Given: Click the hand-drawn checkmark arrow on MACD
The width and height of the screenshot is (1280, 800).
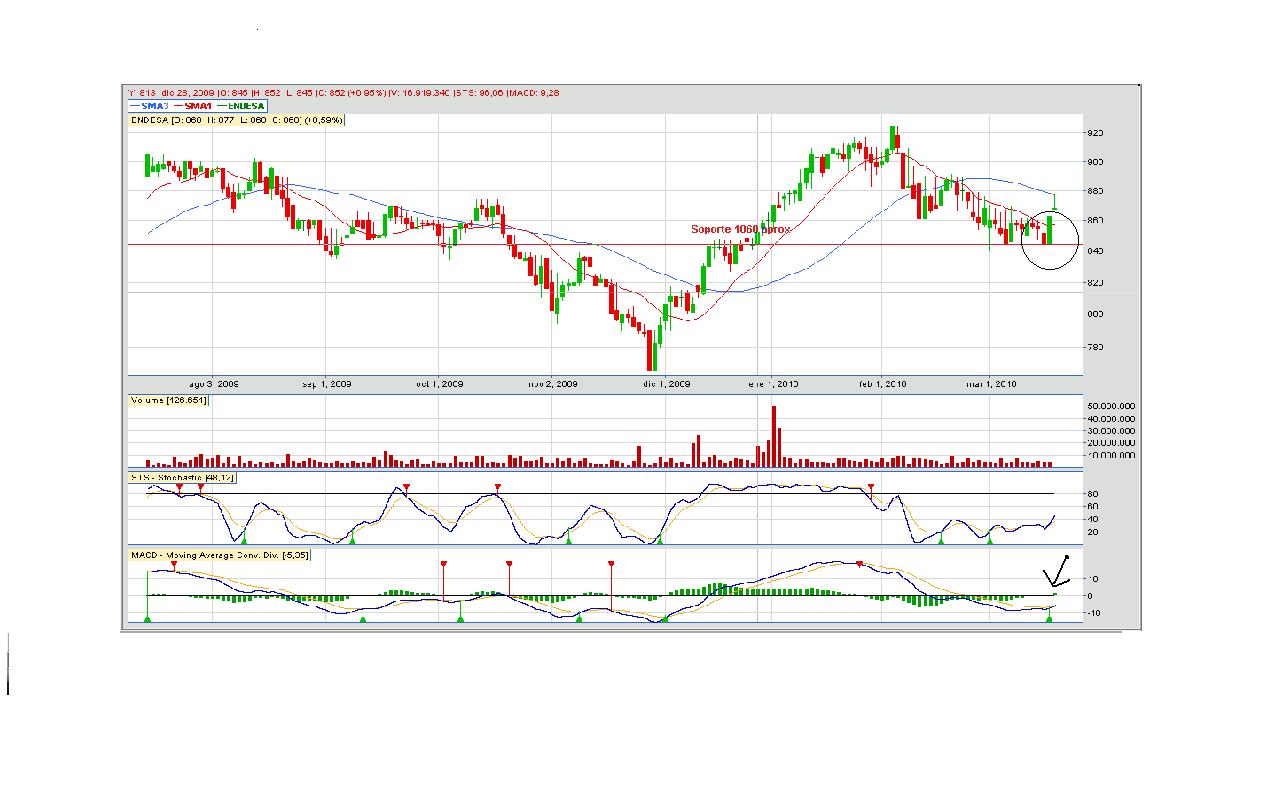Looking at the screenshot, I should click(1055, 572).
